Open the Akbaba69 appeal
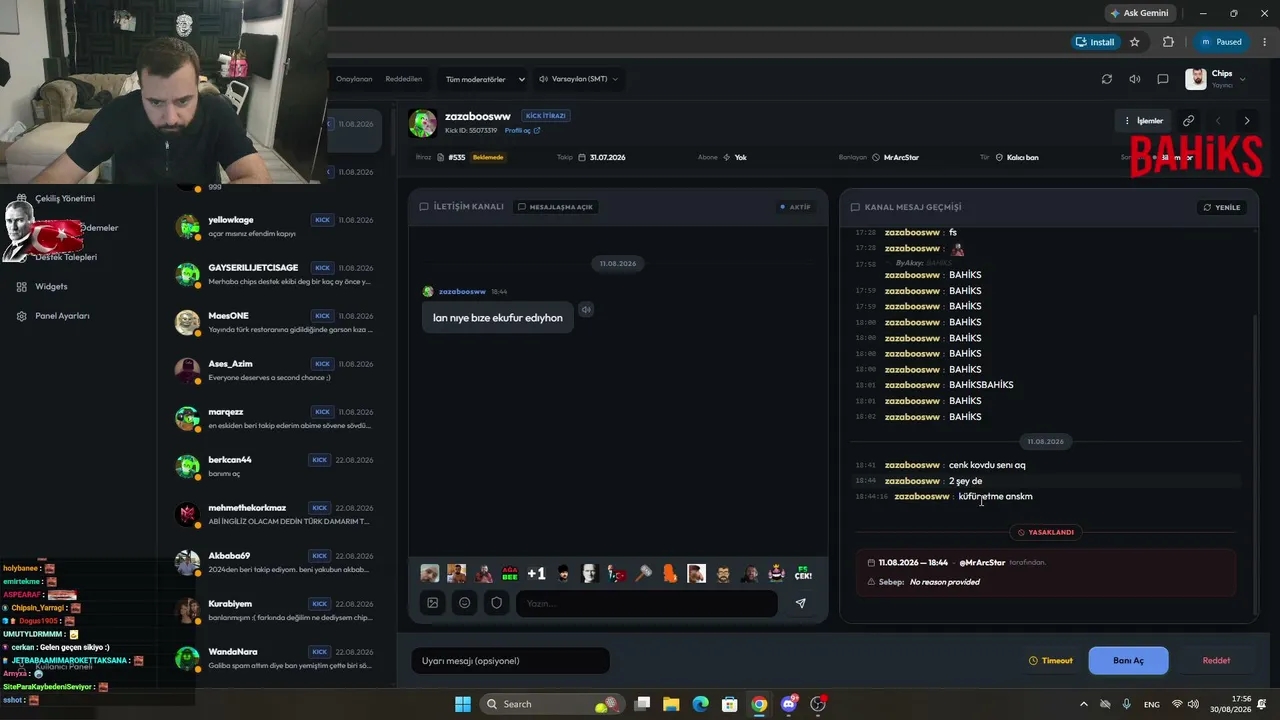Screen dimensions: 1280x720 tap(275, 563)
